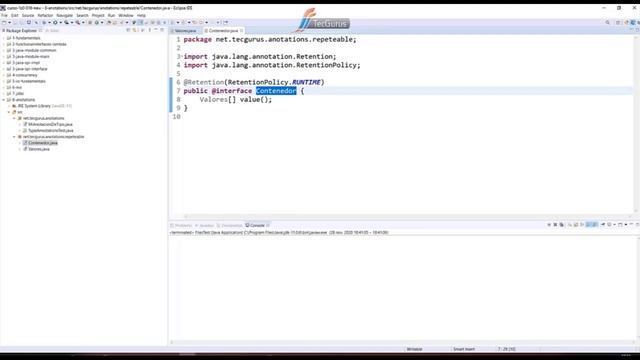Expand the 7-jdbc project
Screen dimensions: 640x360
[4, 93]
